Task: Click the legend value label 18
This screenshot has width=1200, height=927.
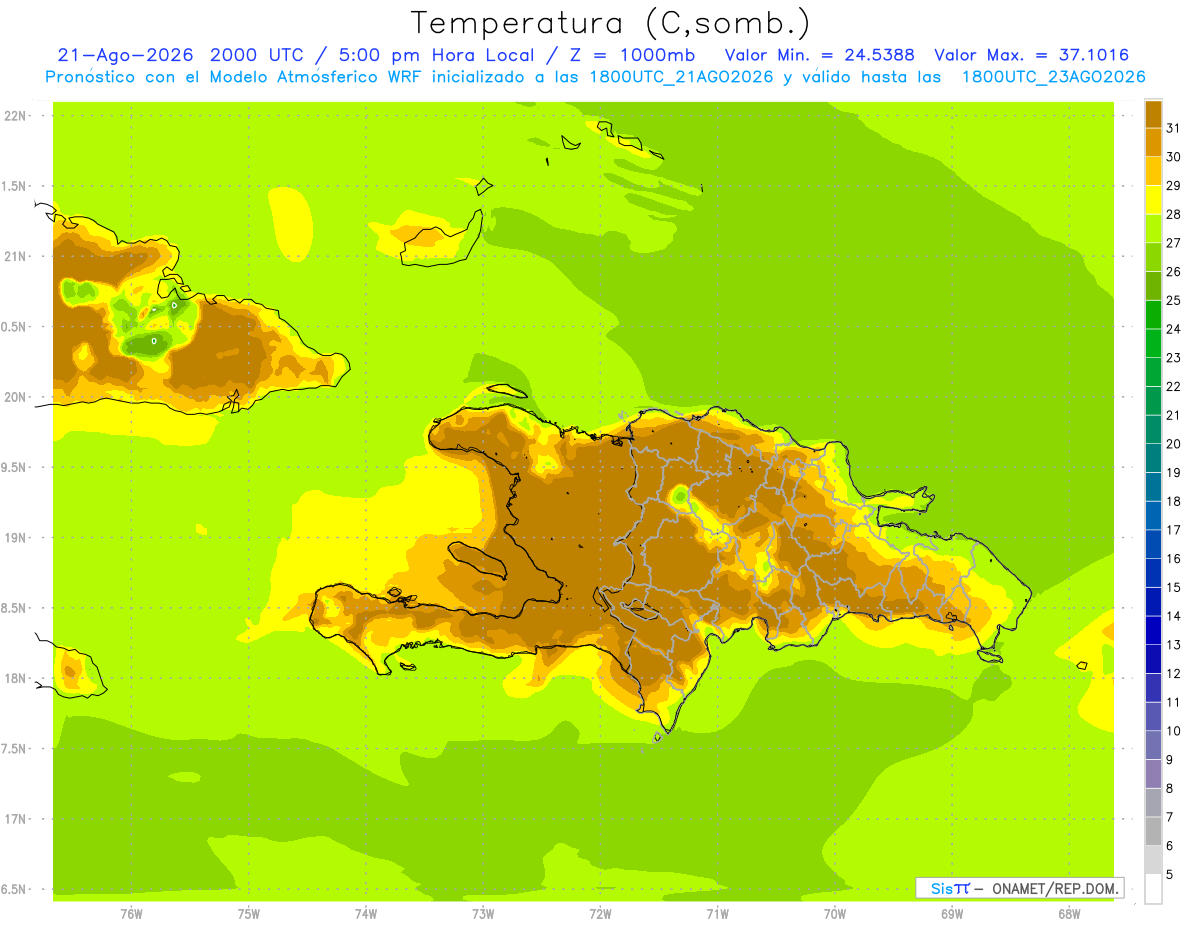Action: click(1173, 501)
